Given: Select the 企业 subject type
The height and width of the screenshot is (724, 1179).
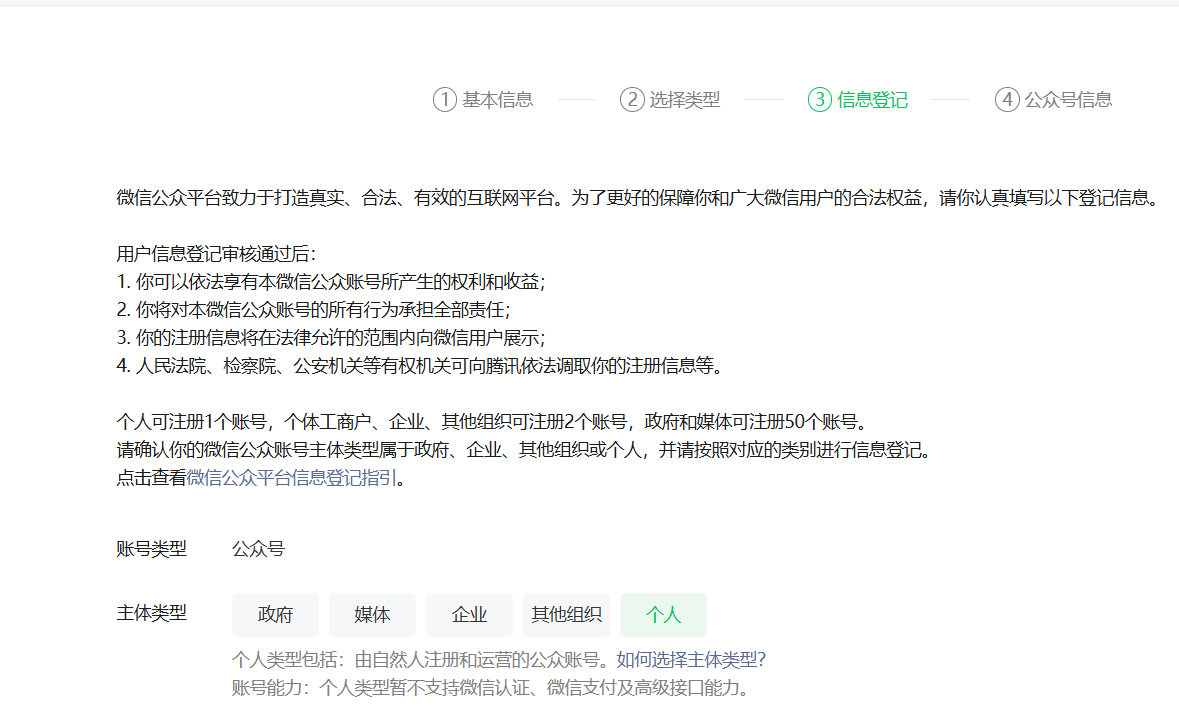Looking at the screenshot, I should pos(469,615).
